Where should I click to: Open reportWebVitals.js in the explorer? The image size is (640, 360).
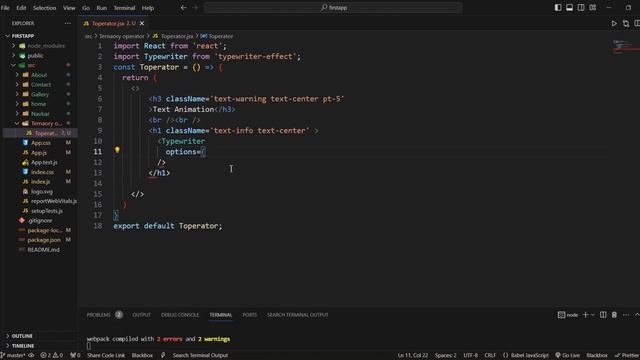tap(53, 201)
